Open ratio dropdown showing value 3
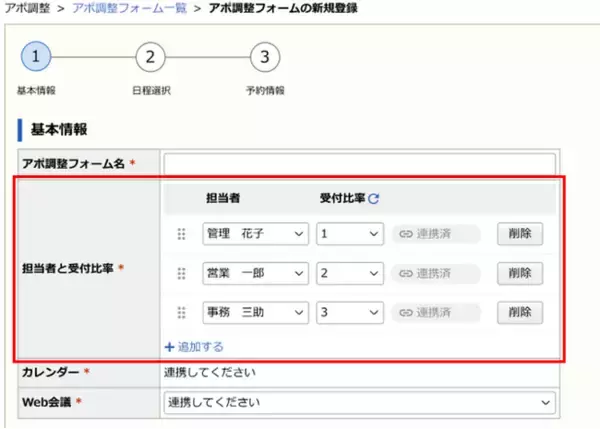Image resolution: width=600 pixels, height=429 pixels. point(349,312)
